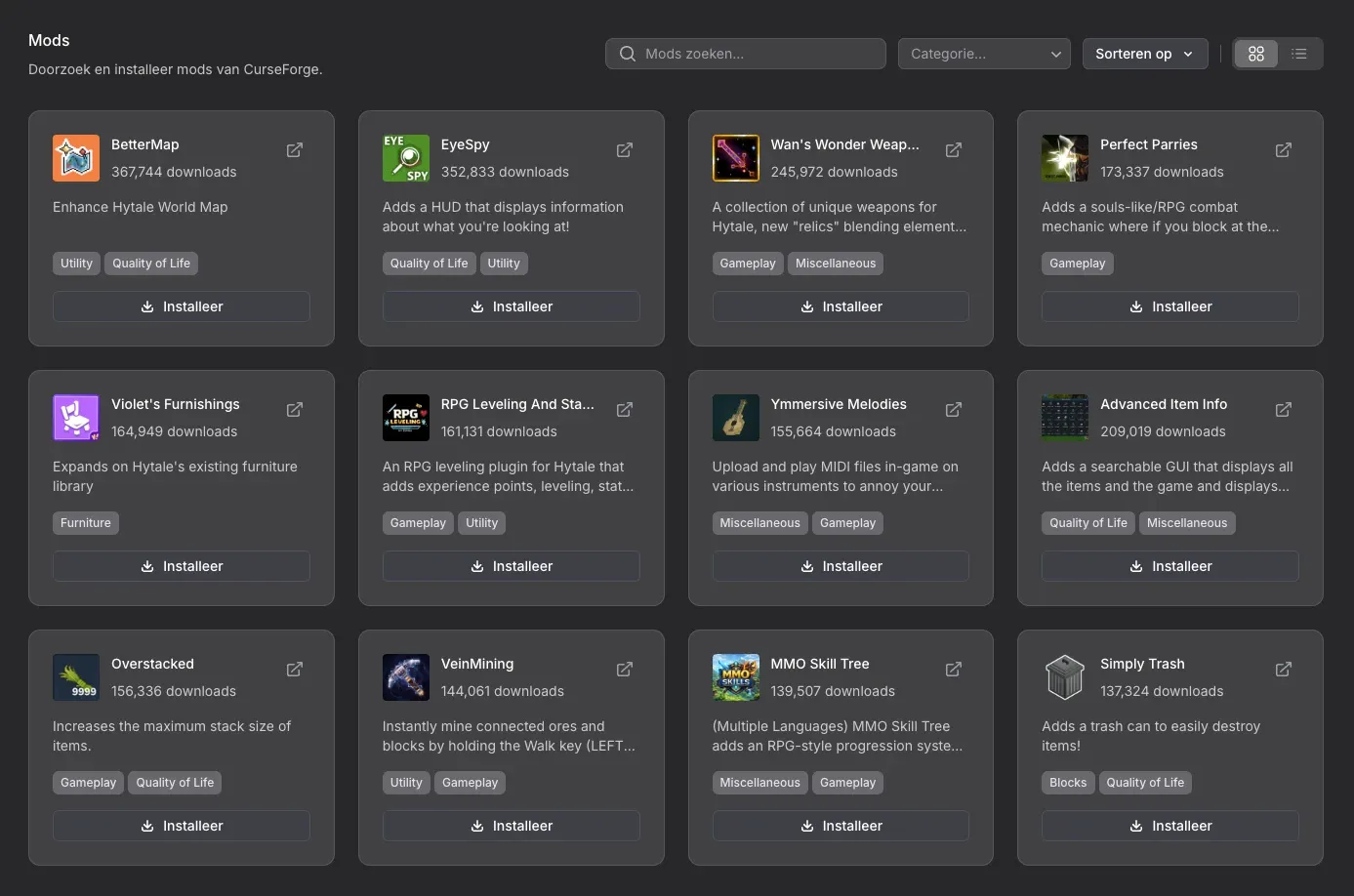
Task: Click the search magnifier icon
Action: pos(628,54)
